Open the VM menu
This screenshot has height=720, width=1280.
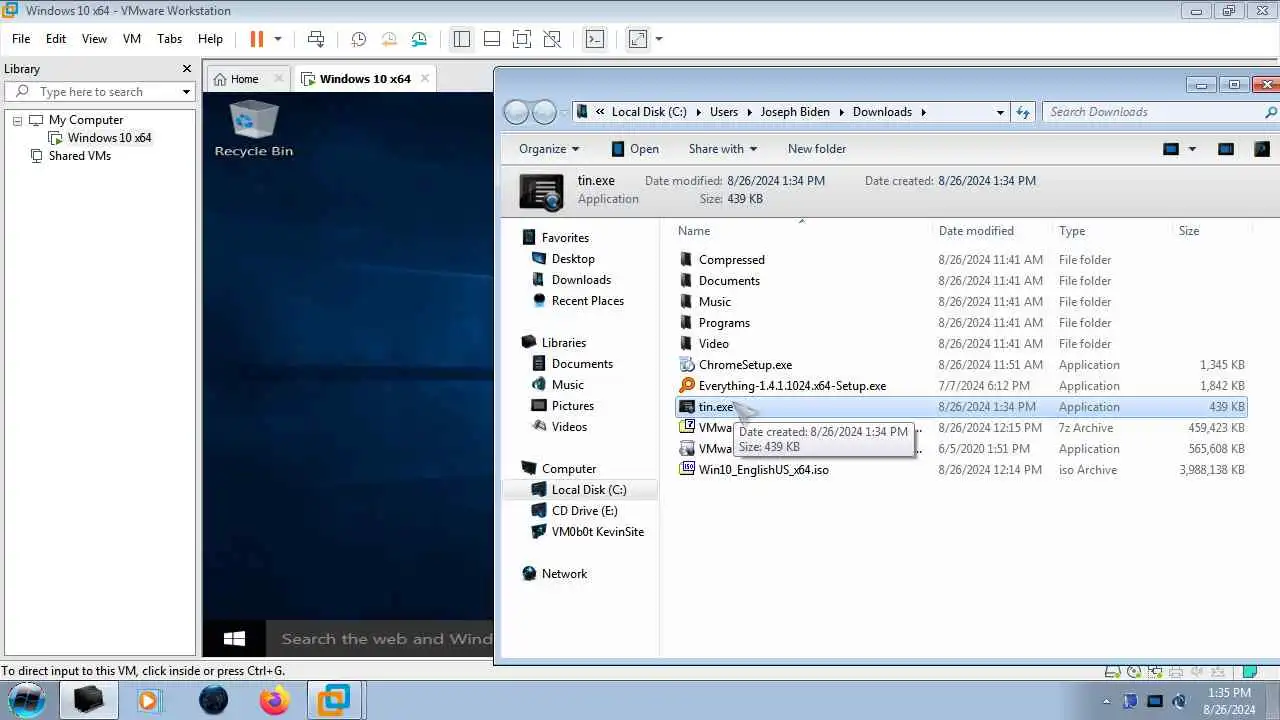[132, 39]
